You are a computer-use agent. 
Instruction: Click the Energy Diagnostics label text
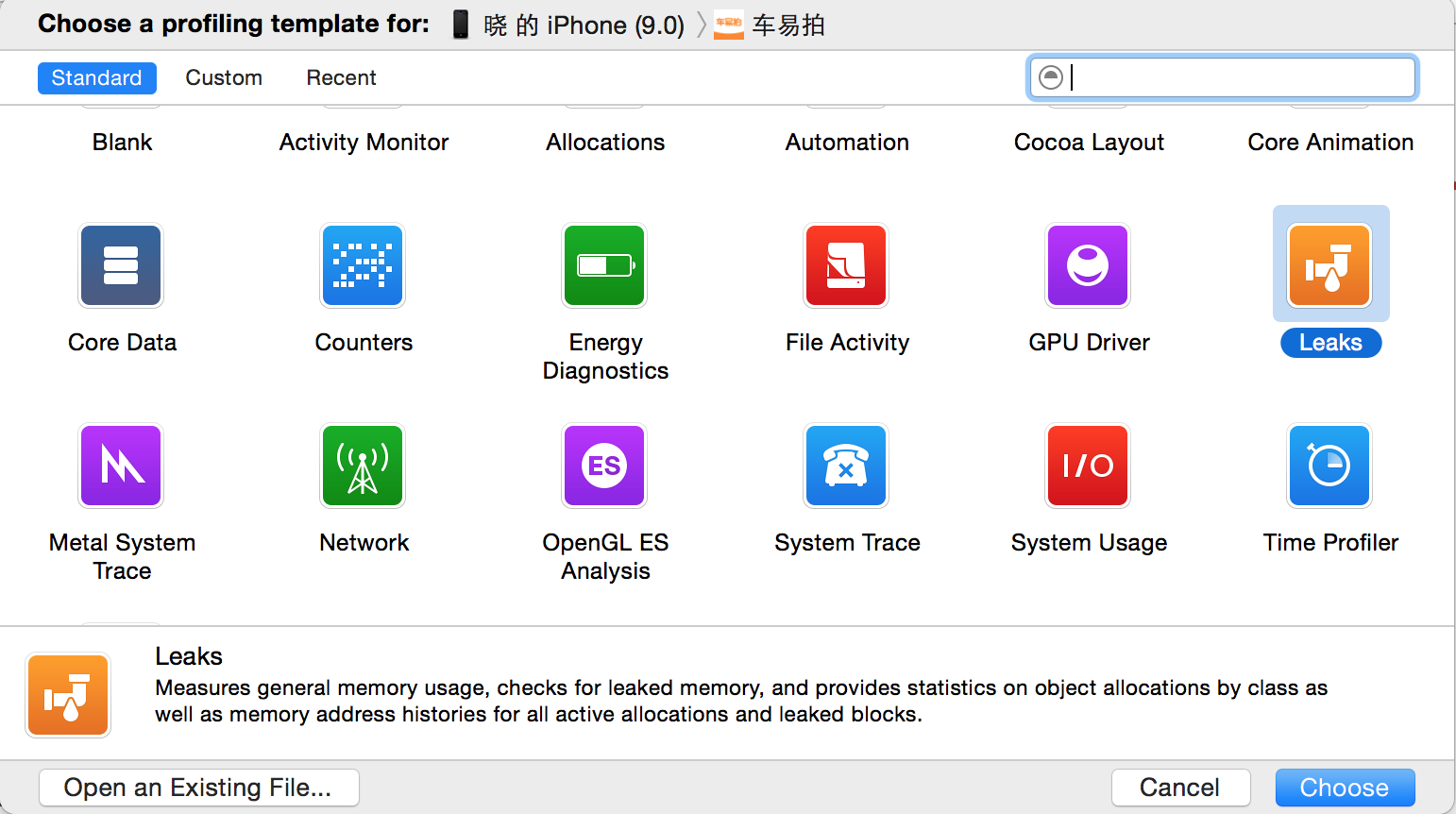click(x=605, y=357)
